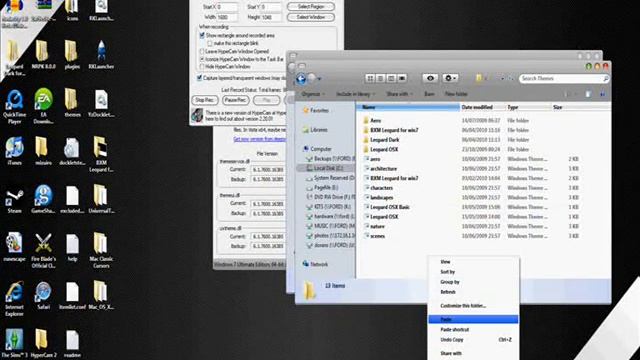Image resolution: width=640 pixels, height=360 pixels.
Task: Click the Search Themes field
Action: pyautogui.click(x=563, y=78)
